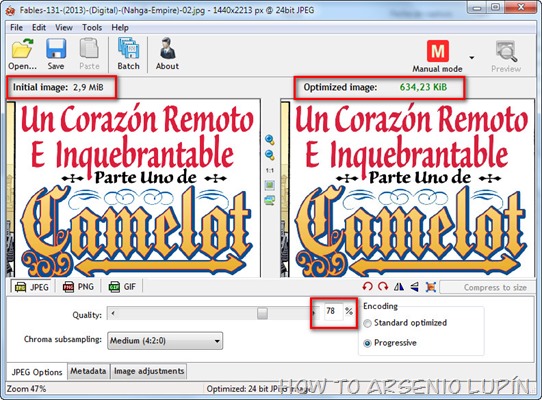542x400 pixels.
Task: Open the File menu
Action: [x=16, y=27]
